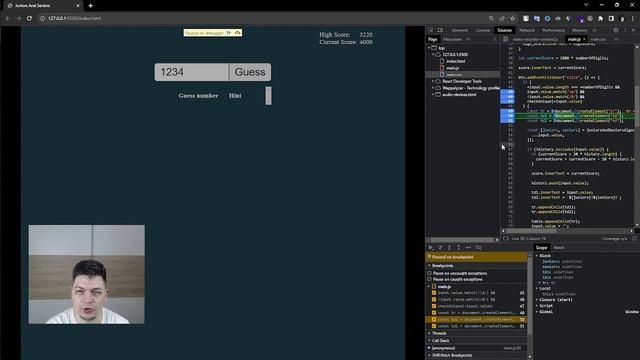This screenshot has height=360, width=640.
Task: Switch to the Network panel
Action: point(527,30)
